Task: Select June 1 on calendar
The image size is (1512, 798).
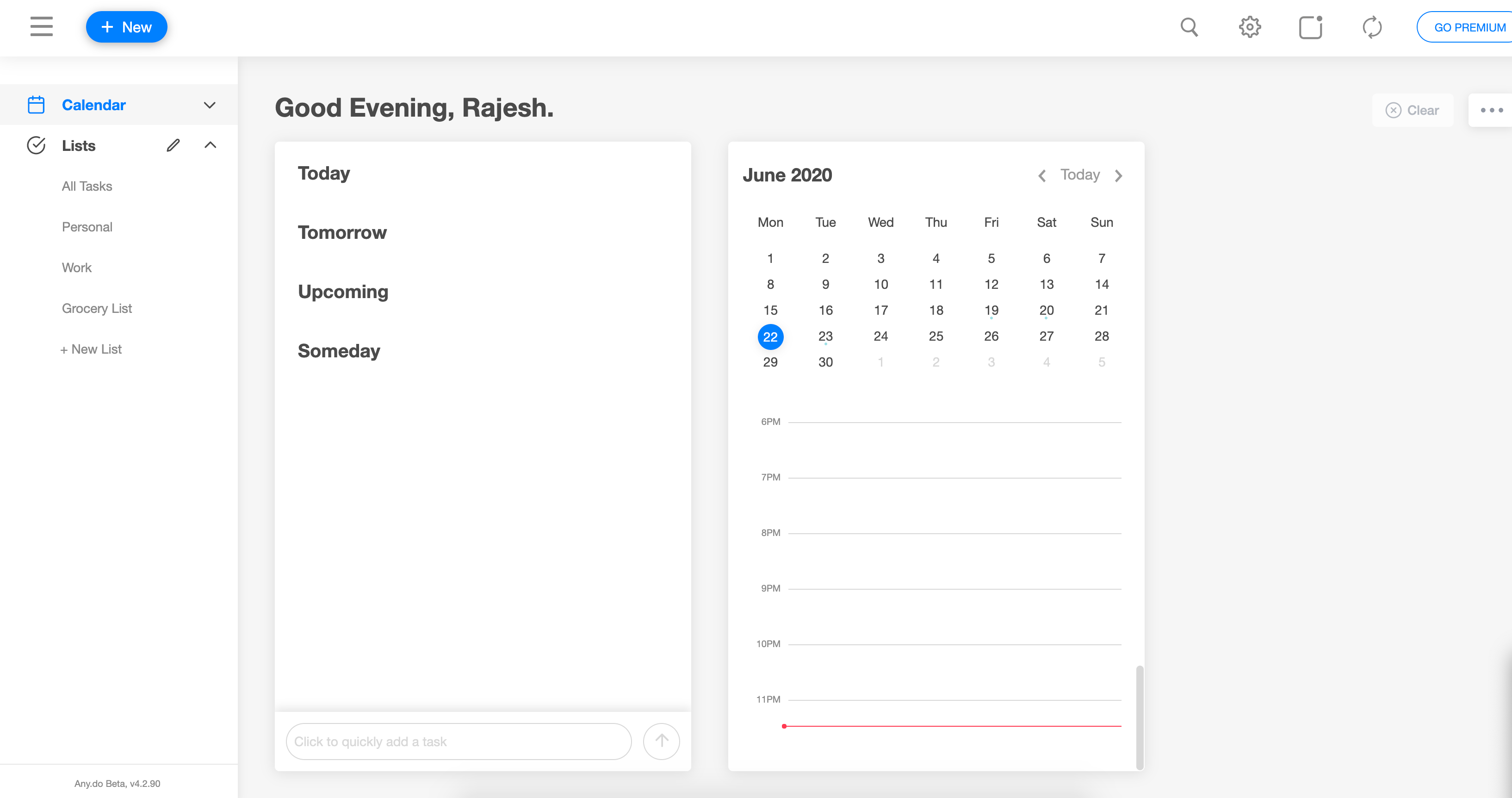Action: [x=770, y=258]
